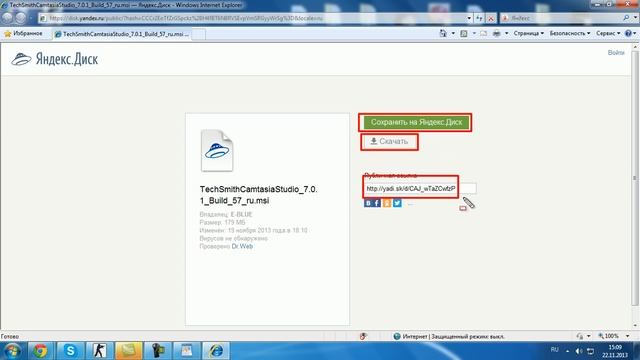Launch Google Chrome from taskbar

pos(40,351)
